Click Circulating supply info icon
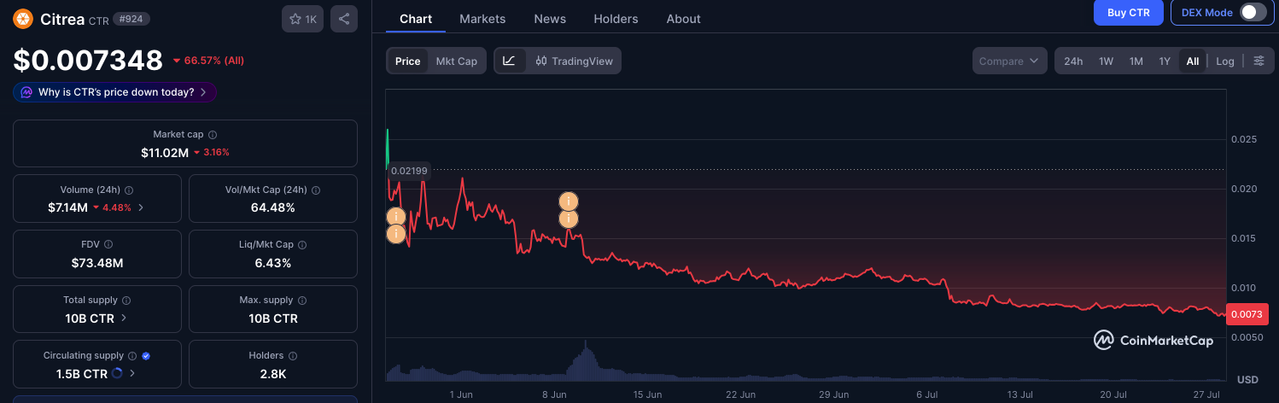Viewport: 1279px width, 403px height. 133,355
